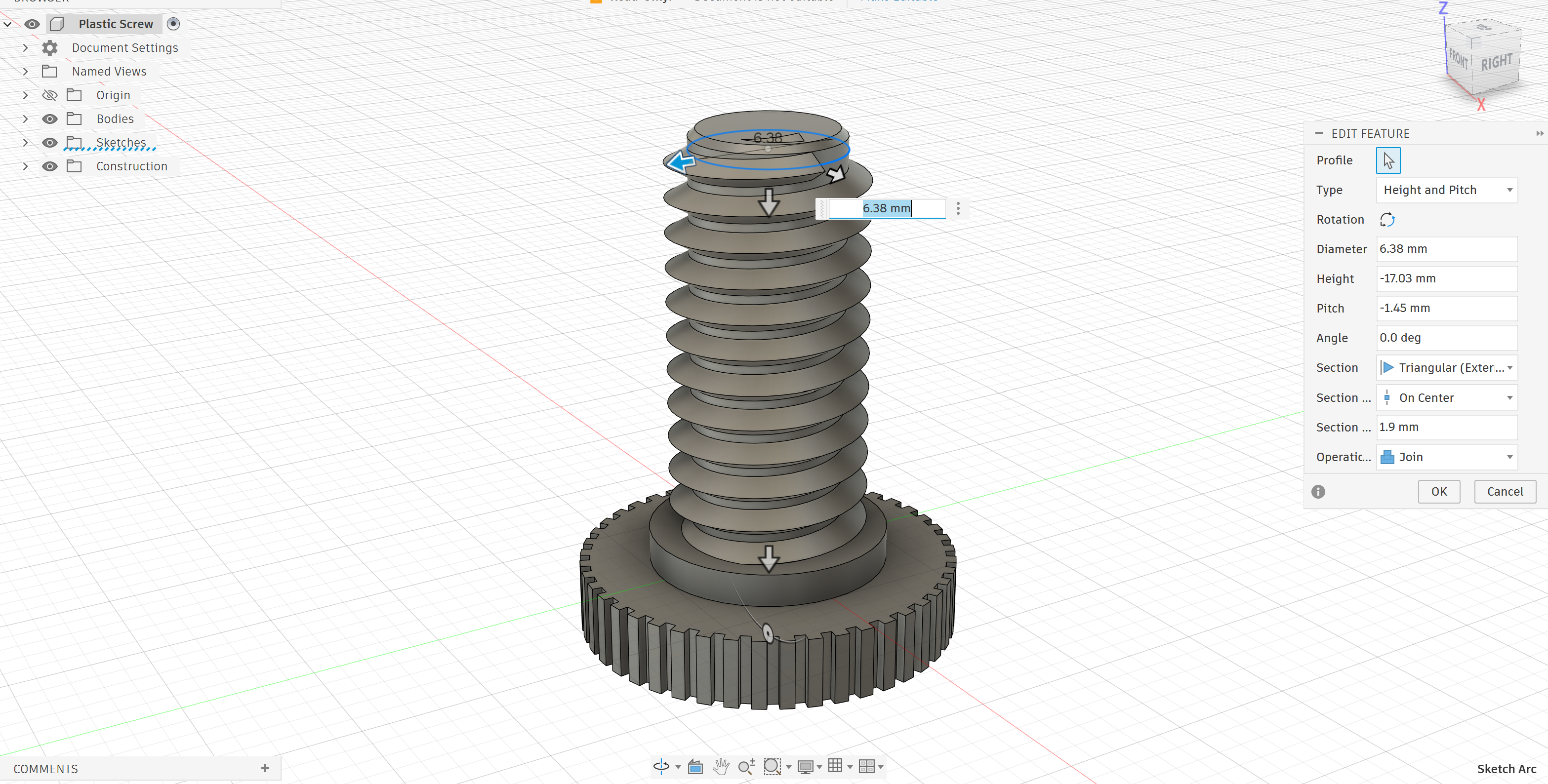Show the hidden Origin folder

click(x=50, y=95)
